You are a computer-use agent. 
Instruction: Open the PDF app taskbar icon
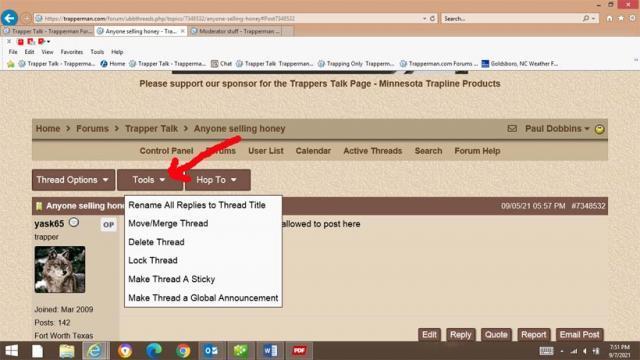[x=299, y=351]
